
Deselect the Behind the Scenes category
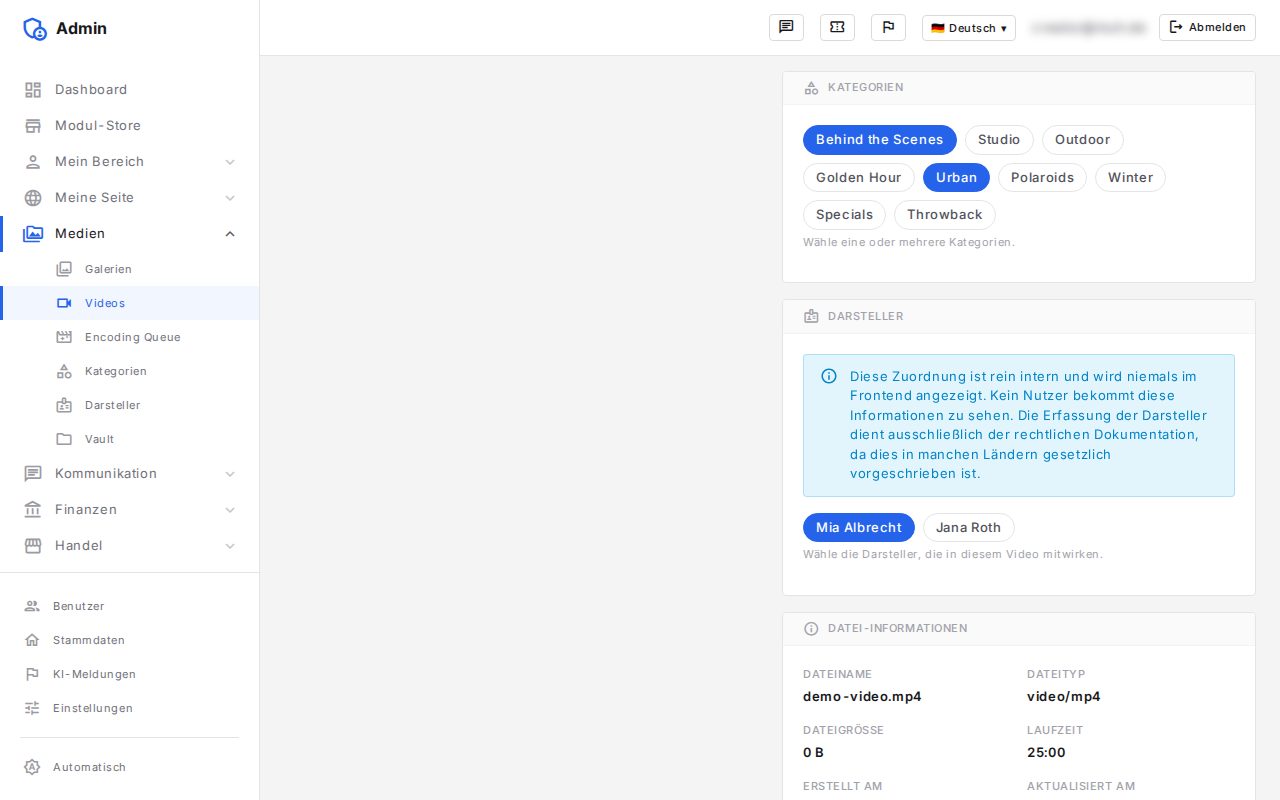click(880, 140)
